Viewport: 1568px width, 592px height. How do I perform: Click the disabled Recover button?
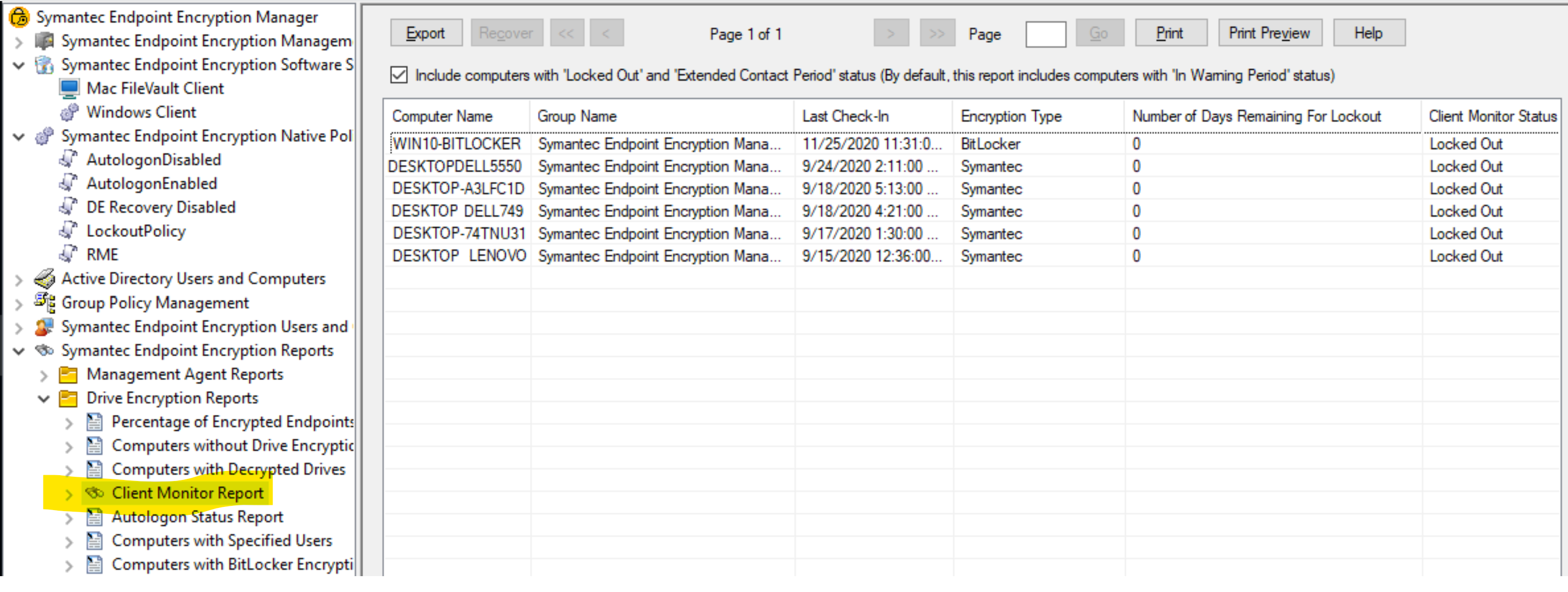pyautogui.click(x=506, y=33)
